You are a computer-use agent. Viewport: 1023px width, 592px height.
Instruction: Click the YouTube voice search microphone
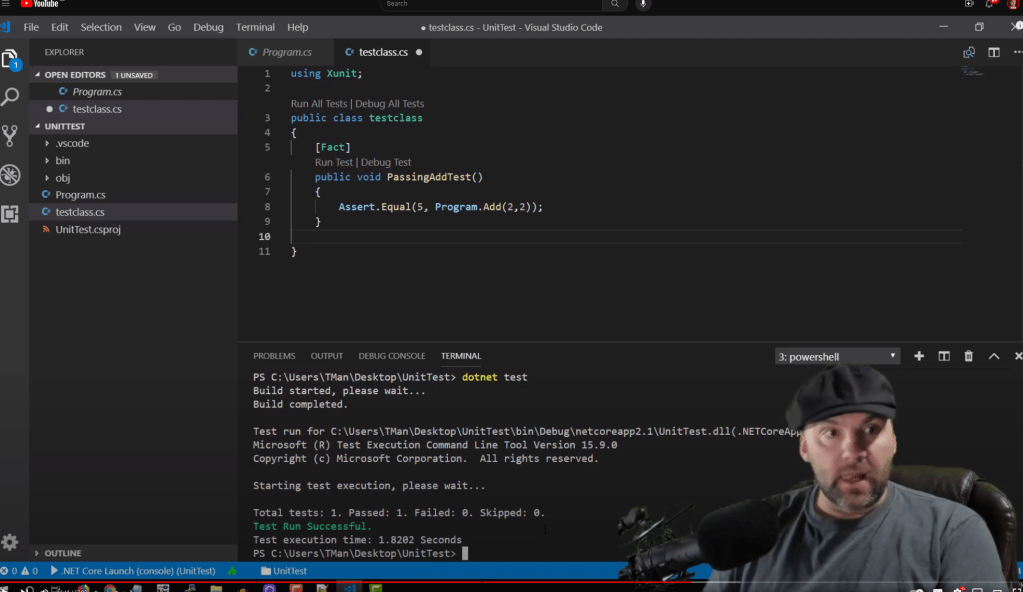point(643,4)
